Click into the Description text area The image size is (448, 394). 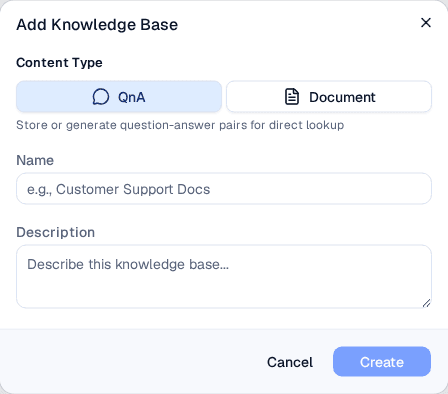tap(224, 277)
